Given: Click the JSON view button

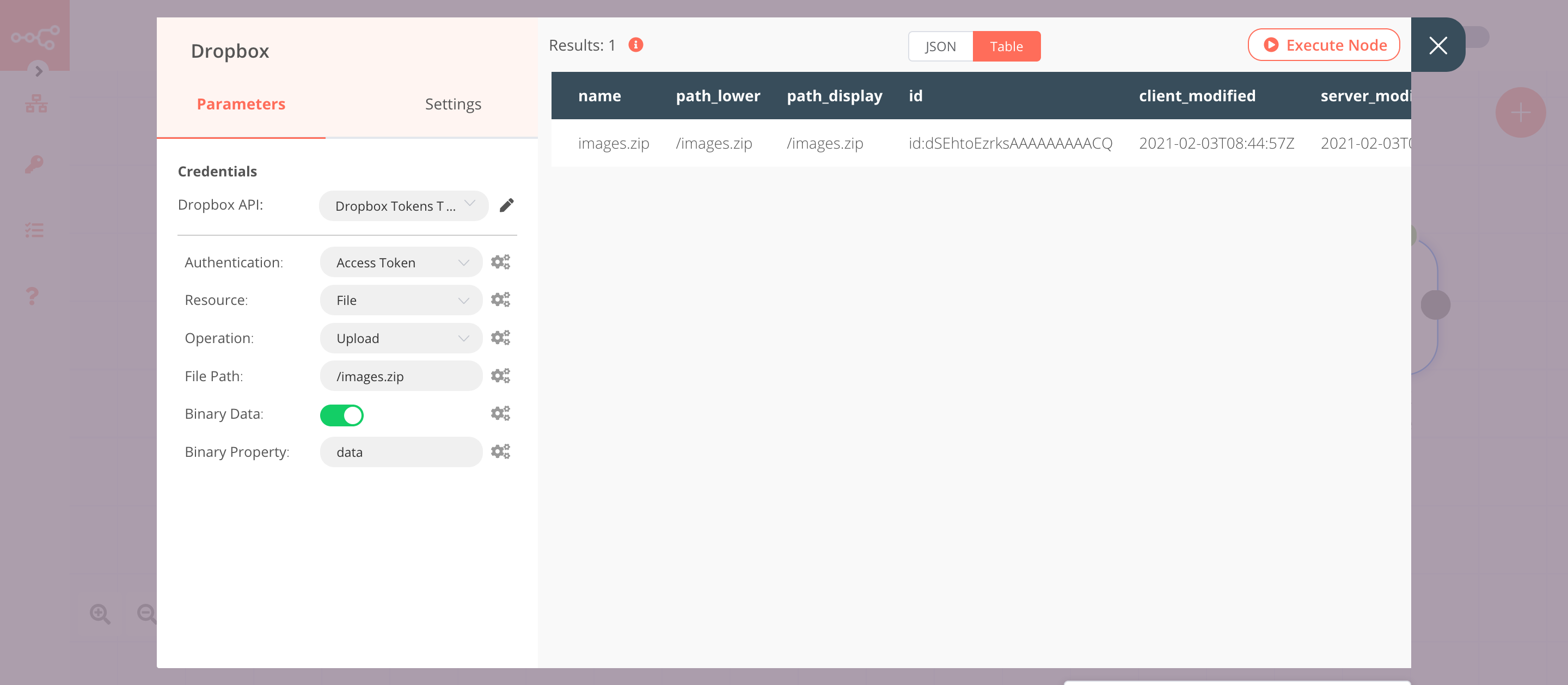Looking at the screenshot, I should pos(938,46).
